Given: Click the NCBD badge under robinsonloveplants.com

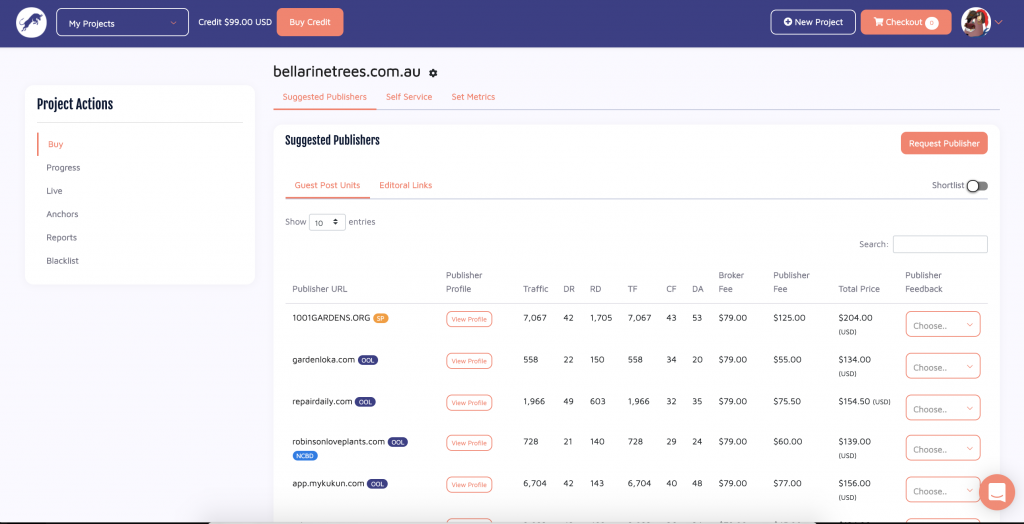Looking at the screenshot, I should [305, 455].
